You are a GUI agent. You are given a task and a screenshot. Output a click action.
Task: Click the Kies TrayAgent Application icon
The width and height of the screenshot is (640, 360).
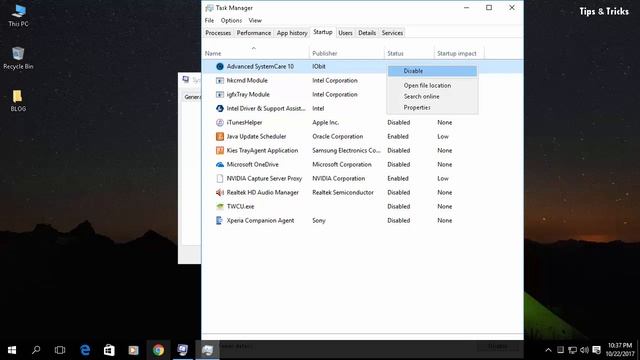(220, 150)
